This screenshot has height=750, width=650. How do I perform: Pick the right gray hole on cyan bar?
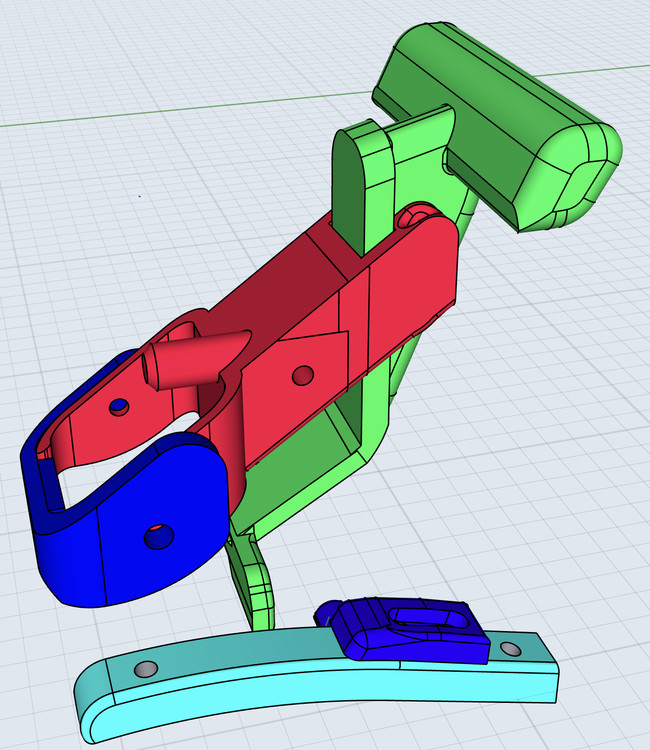coord(510,649)
